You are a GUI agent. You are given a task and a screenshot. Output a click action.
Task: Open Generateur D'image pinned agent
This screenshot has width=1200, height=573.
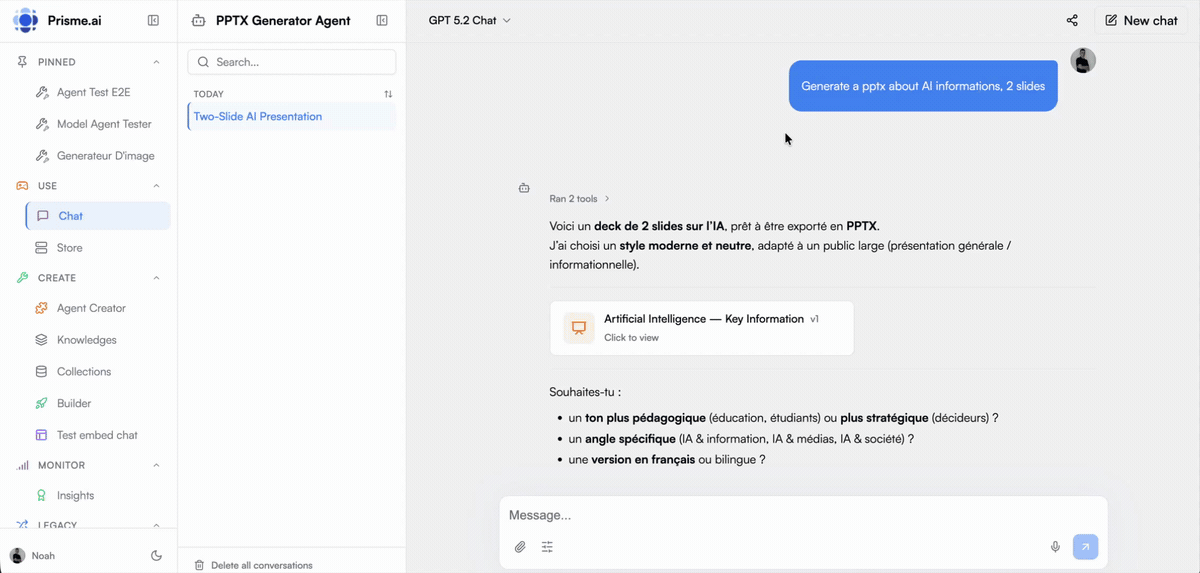[x=105, y=156]
